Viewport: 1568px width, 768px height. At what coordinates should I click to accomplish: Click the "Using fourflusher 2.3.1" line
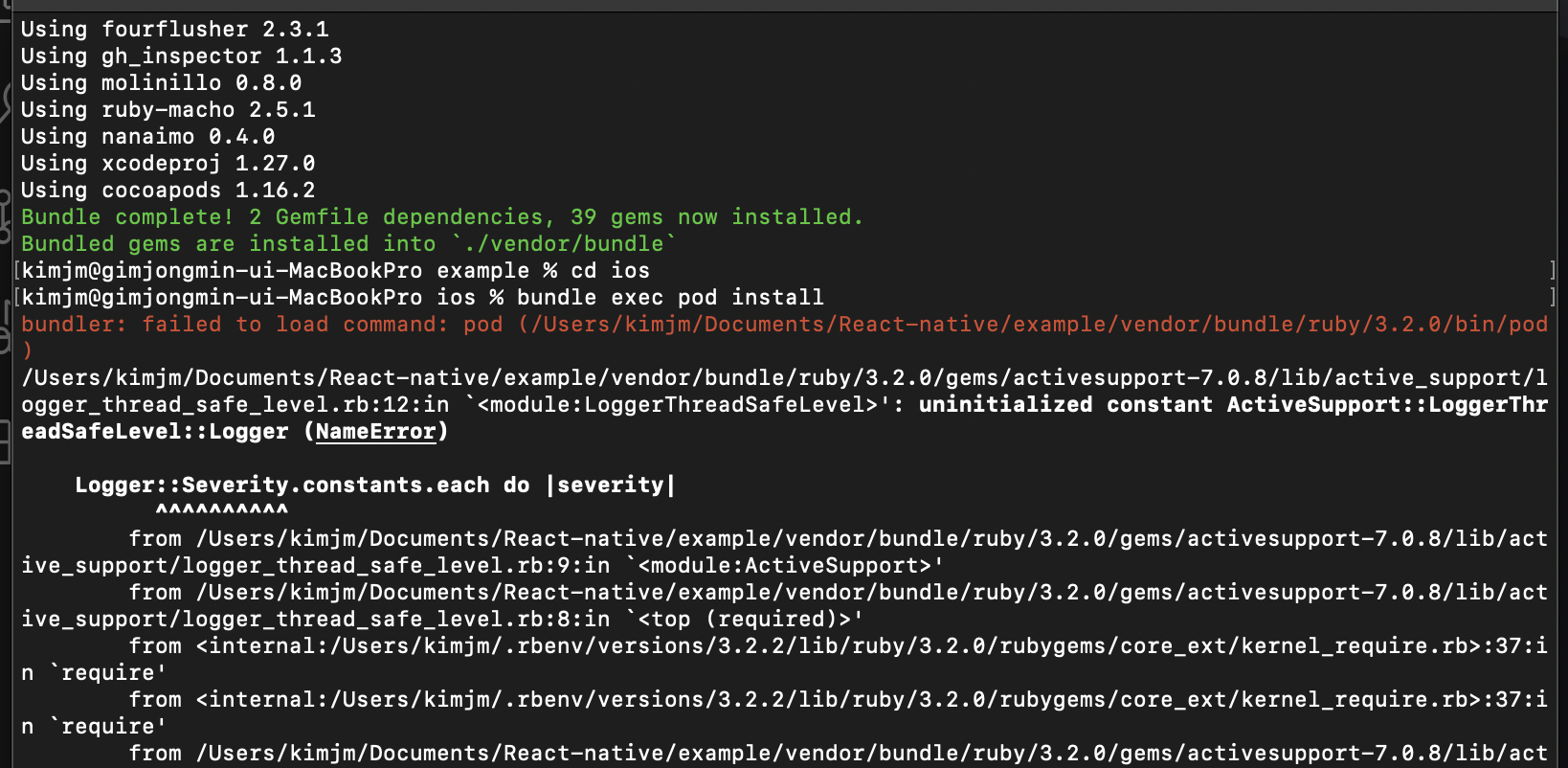(x=174, y=30)
